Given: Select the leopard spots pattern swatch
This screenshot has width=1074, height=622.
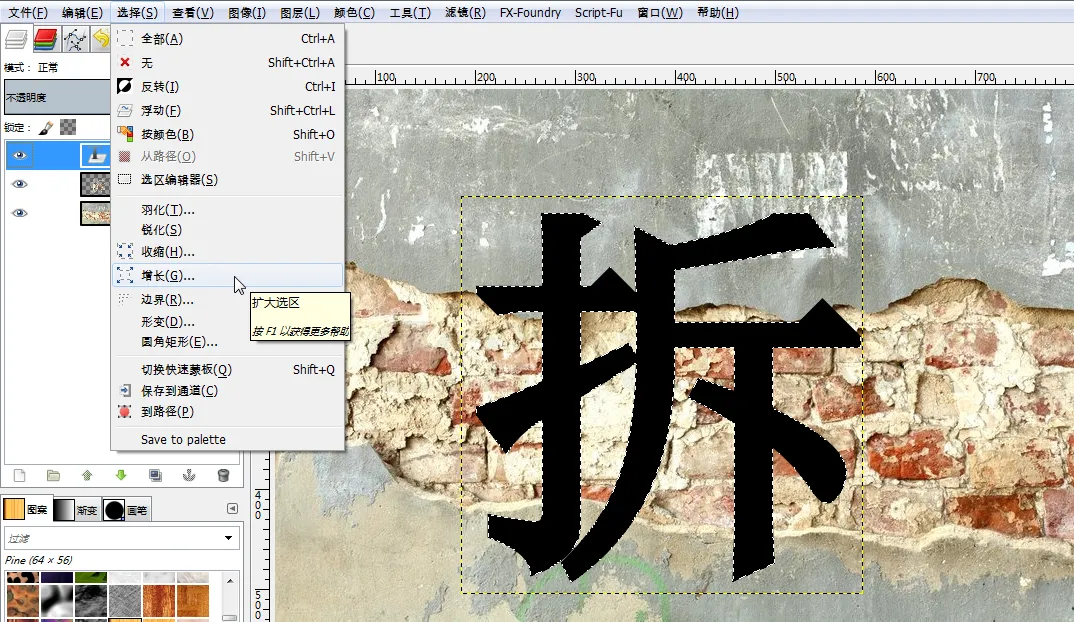Looking at the screenshot, I should coord(22,578).
